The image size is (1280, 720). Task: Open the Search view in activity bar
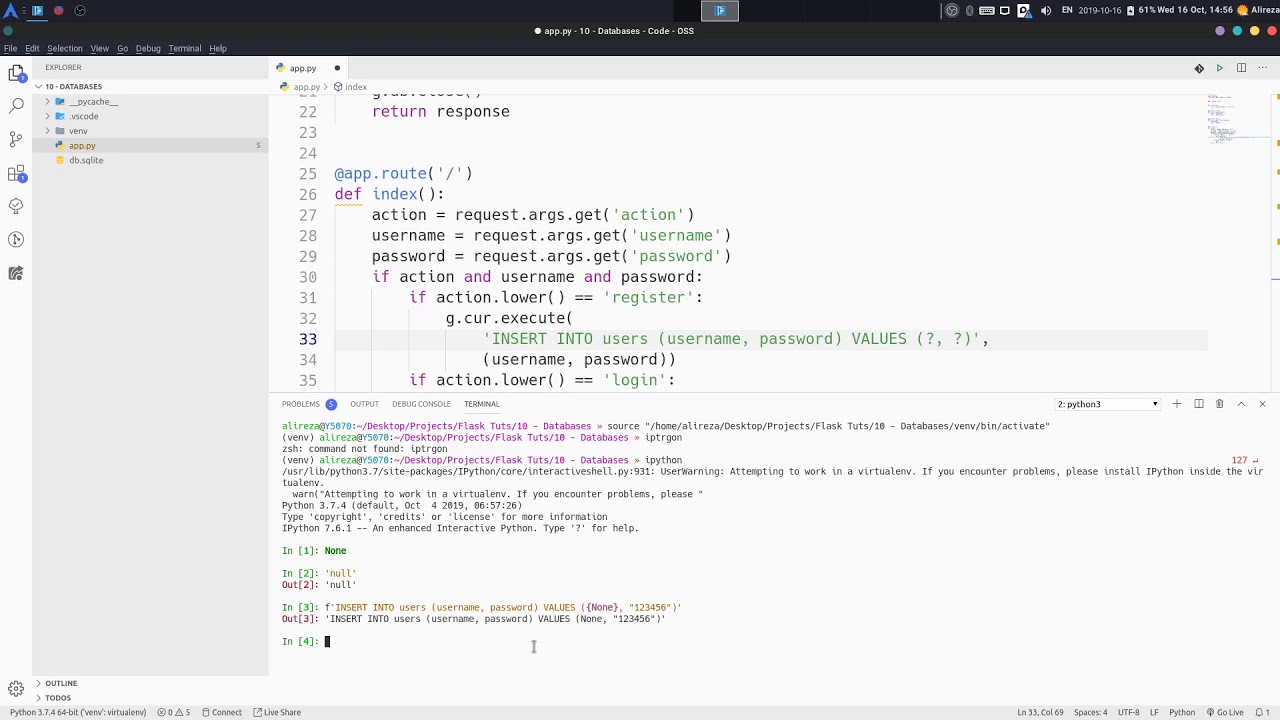(16, 105)
